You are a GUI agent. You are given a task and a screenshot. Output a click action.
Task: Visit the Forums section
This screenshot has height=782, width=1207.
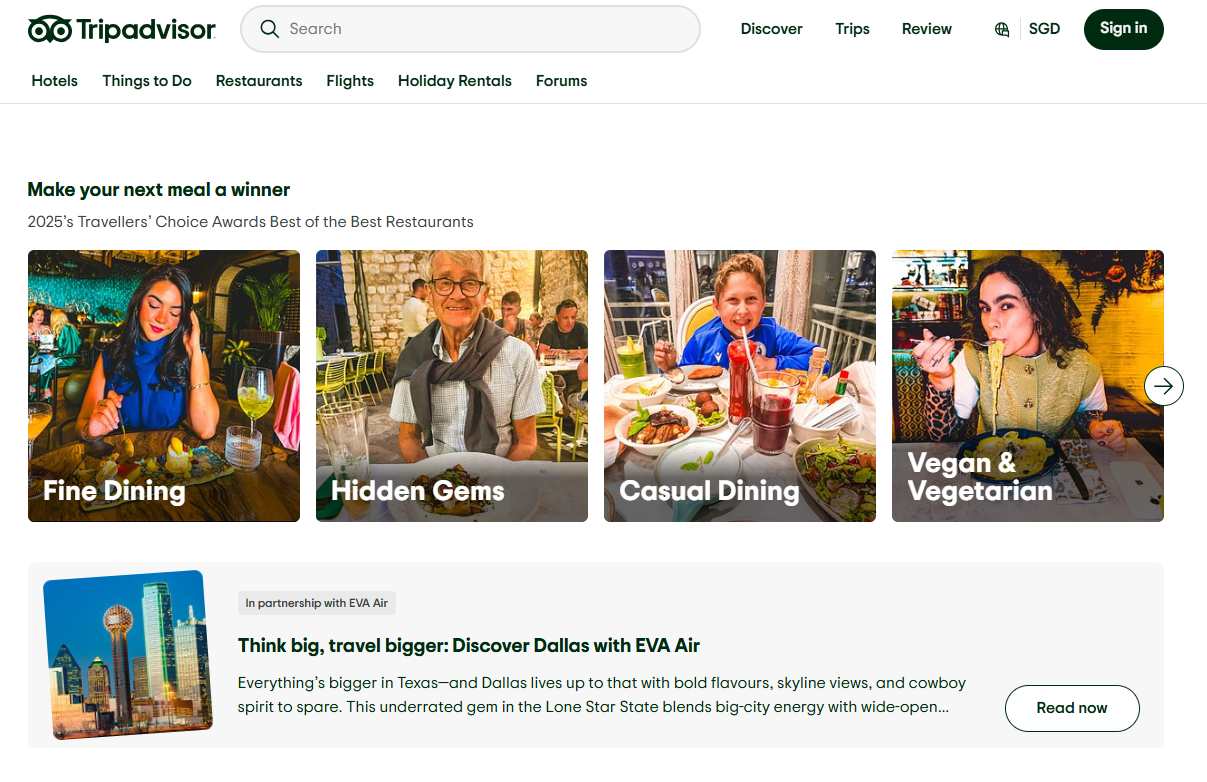(x=561, y=81)
